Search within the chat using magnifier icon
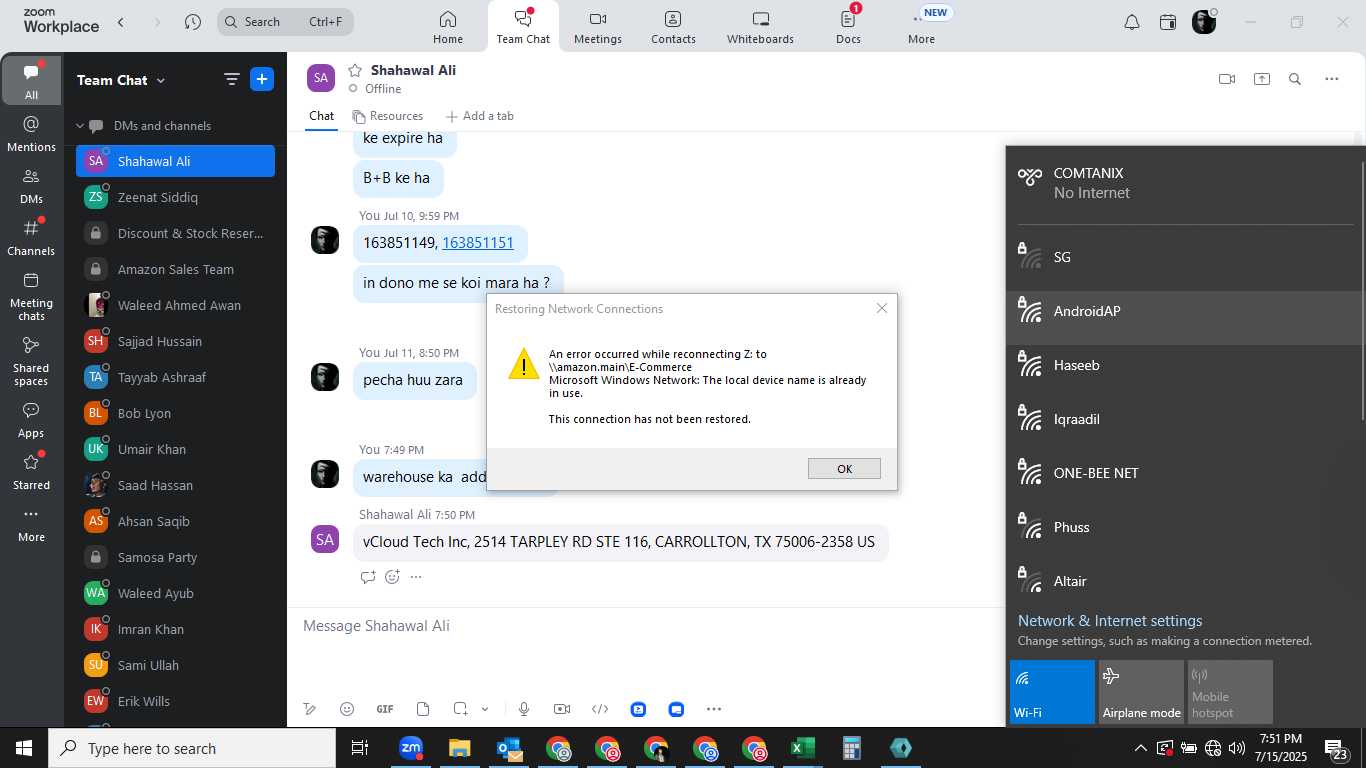1366x768 pixels. [1295, 79]
